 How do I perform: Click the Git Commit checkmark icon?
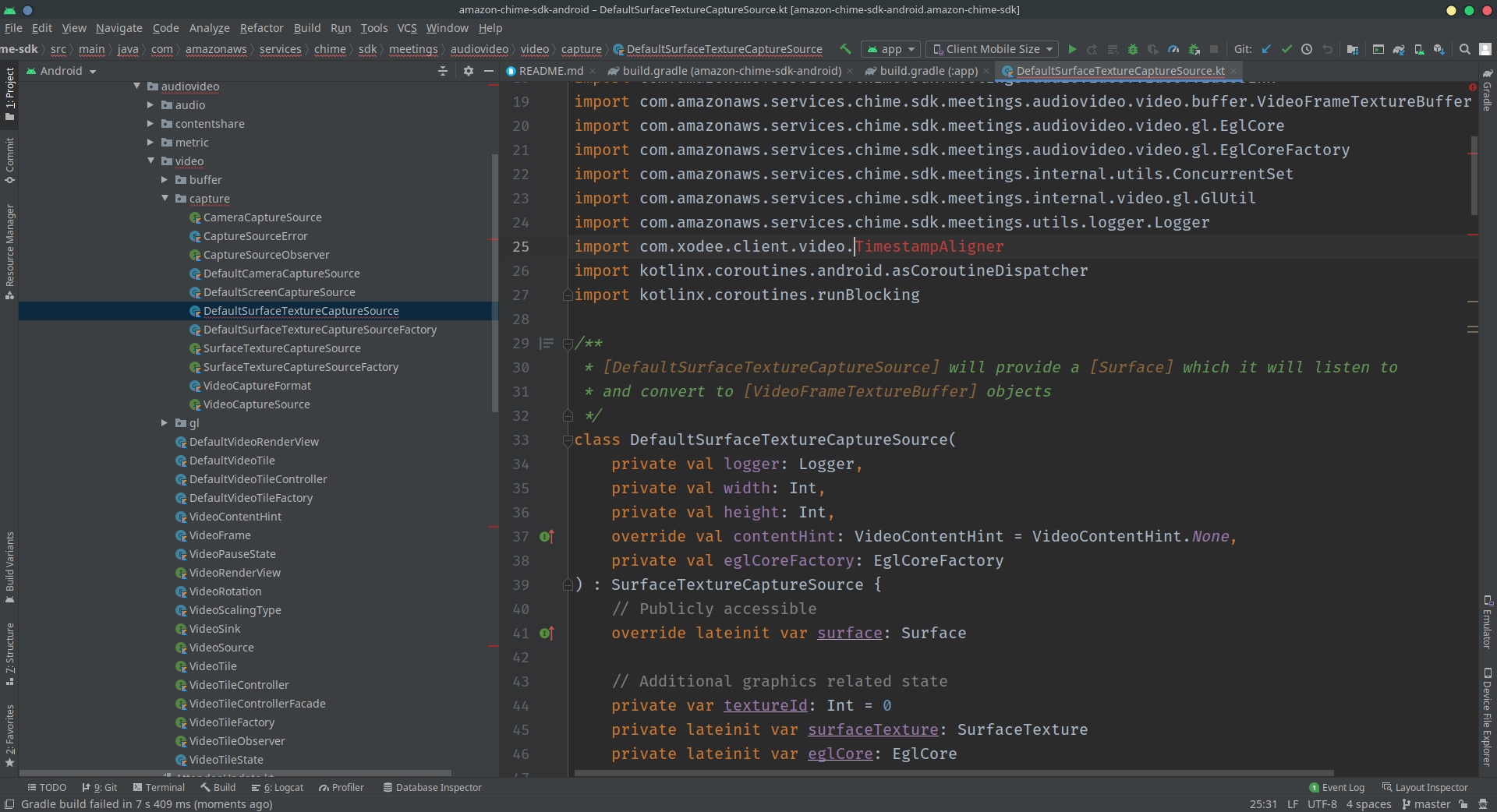tap(1286, 49)
